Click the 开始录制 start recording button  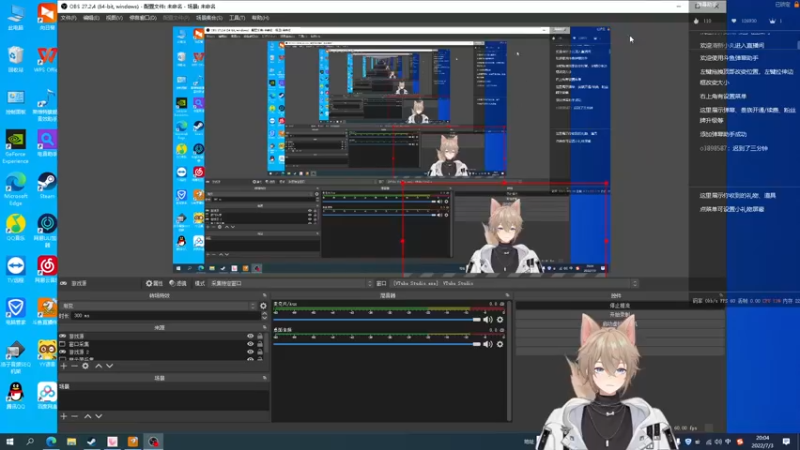pos(620,314)
